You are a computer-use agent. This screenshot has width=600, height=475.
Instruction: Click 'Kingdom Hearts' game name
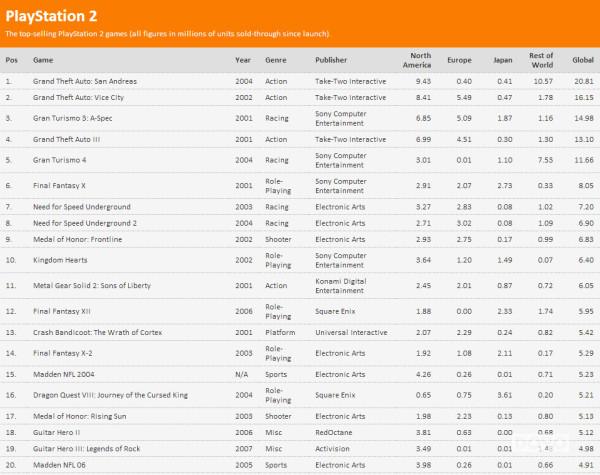(60, 260)
